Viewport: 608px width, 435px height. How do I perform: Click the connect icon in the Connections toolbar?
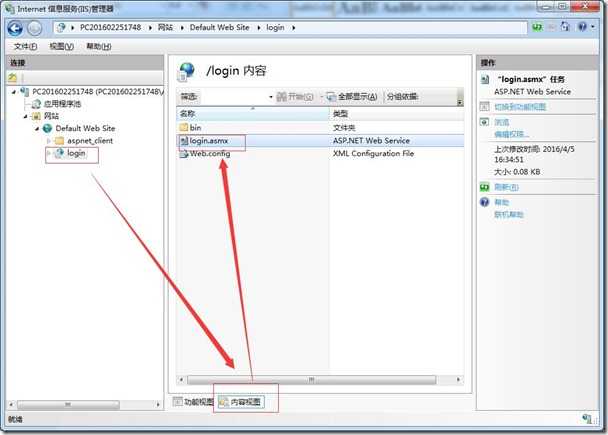click(13, 78)
